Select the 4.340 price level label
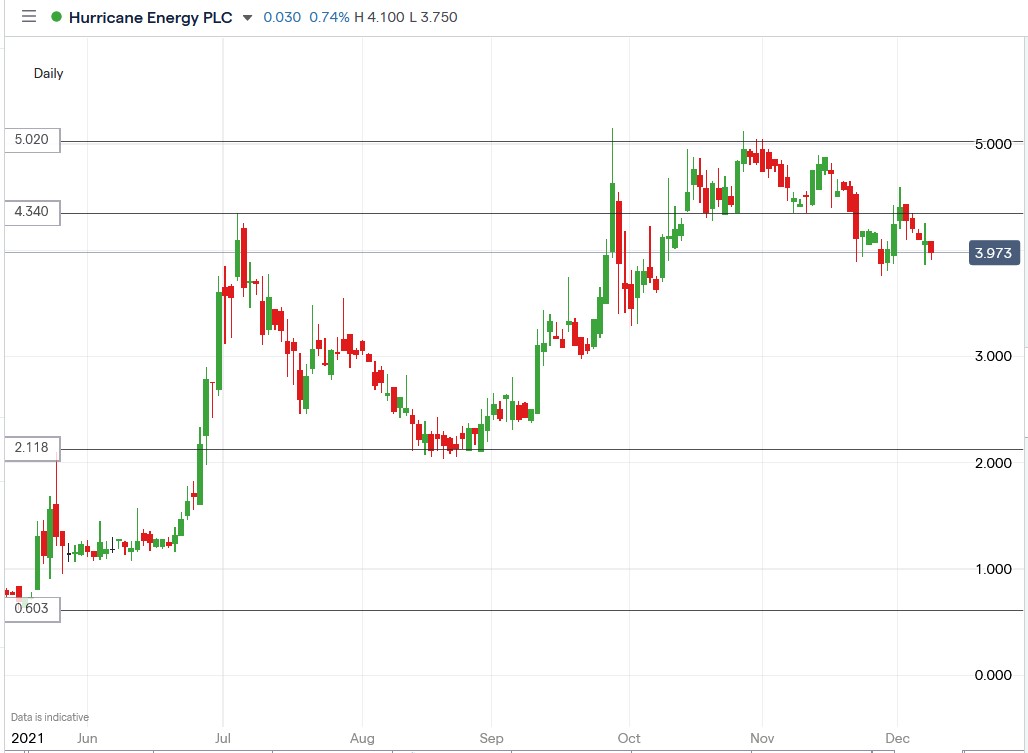1028x753 pixels. (32, 212)
